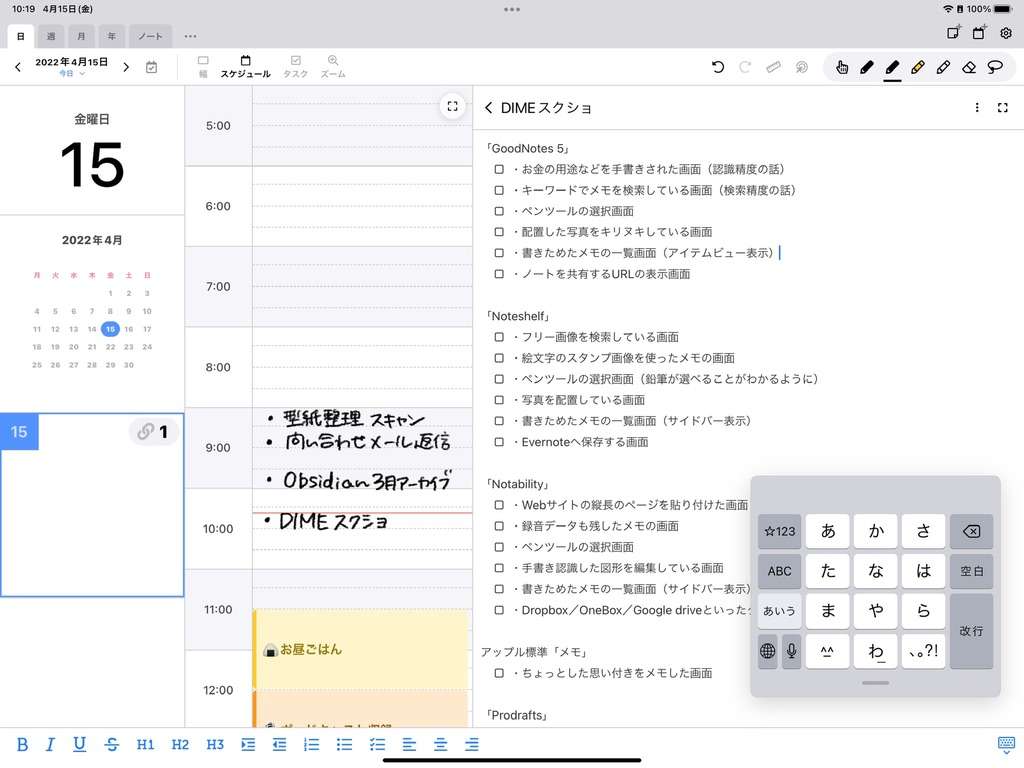The height and width of the screenshot is (768, 1024).
Task: Go to the previous day with the left chevron
Action: tap(18, 67)
